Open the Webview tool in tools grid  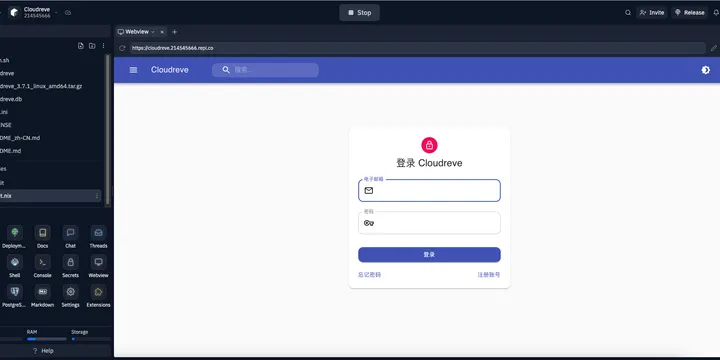[x=98, y=262]
